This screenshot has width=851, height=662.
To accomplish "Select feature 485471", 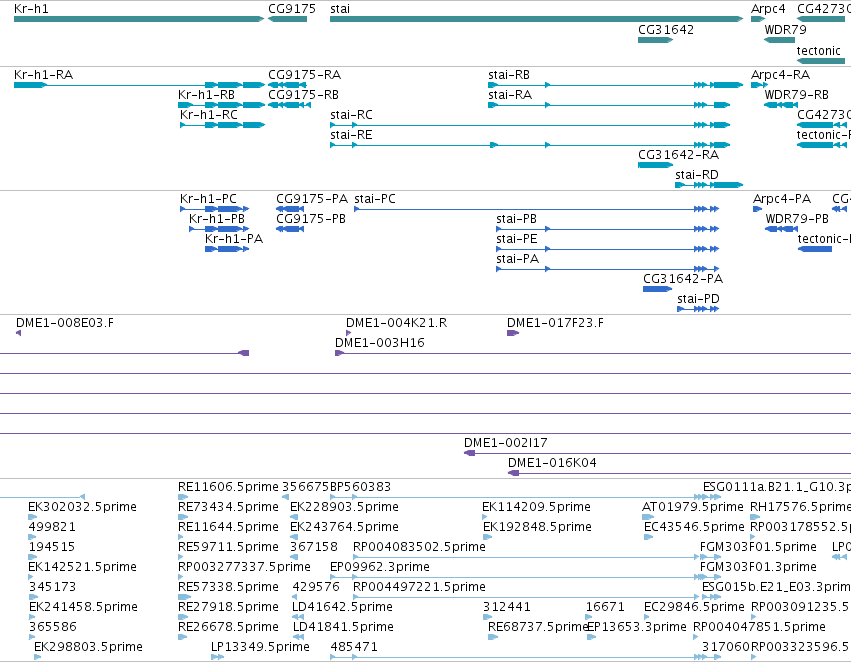I will click(x=525, y=657).
